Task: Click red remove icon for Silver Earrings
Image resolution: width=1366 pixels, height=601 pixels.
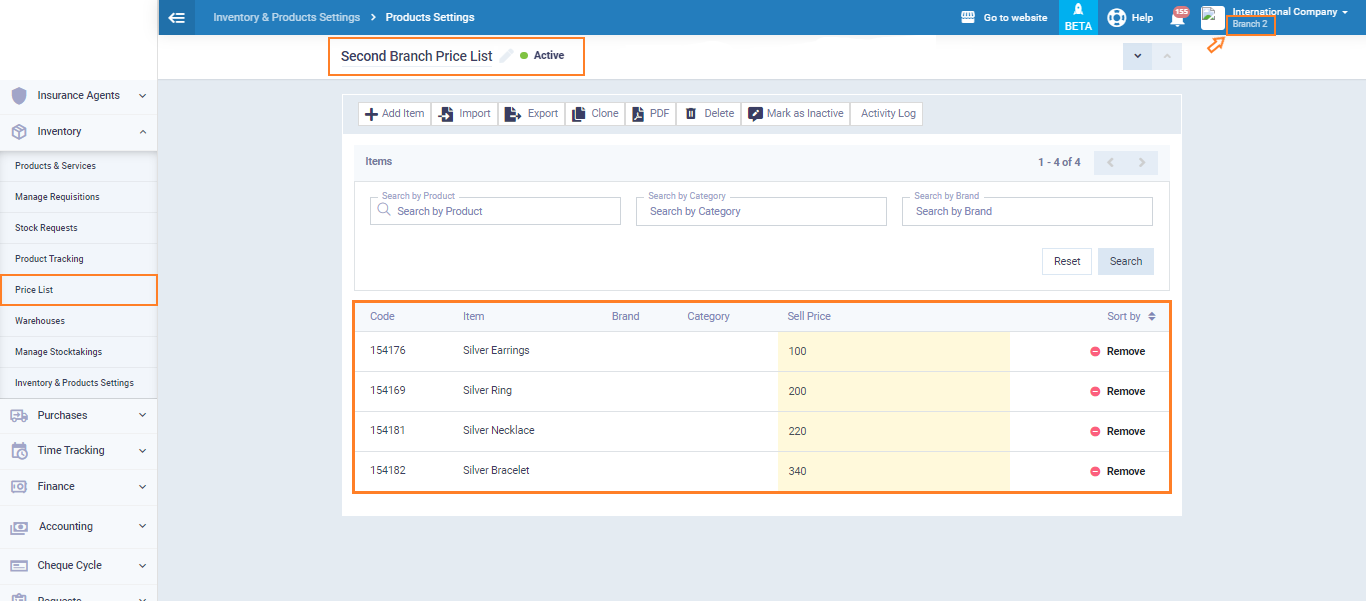Action: pos(1095,352)
